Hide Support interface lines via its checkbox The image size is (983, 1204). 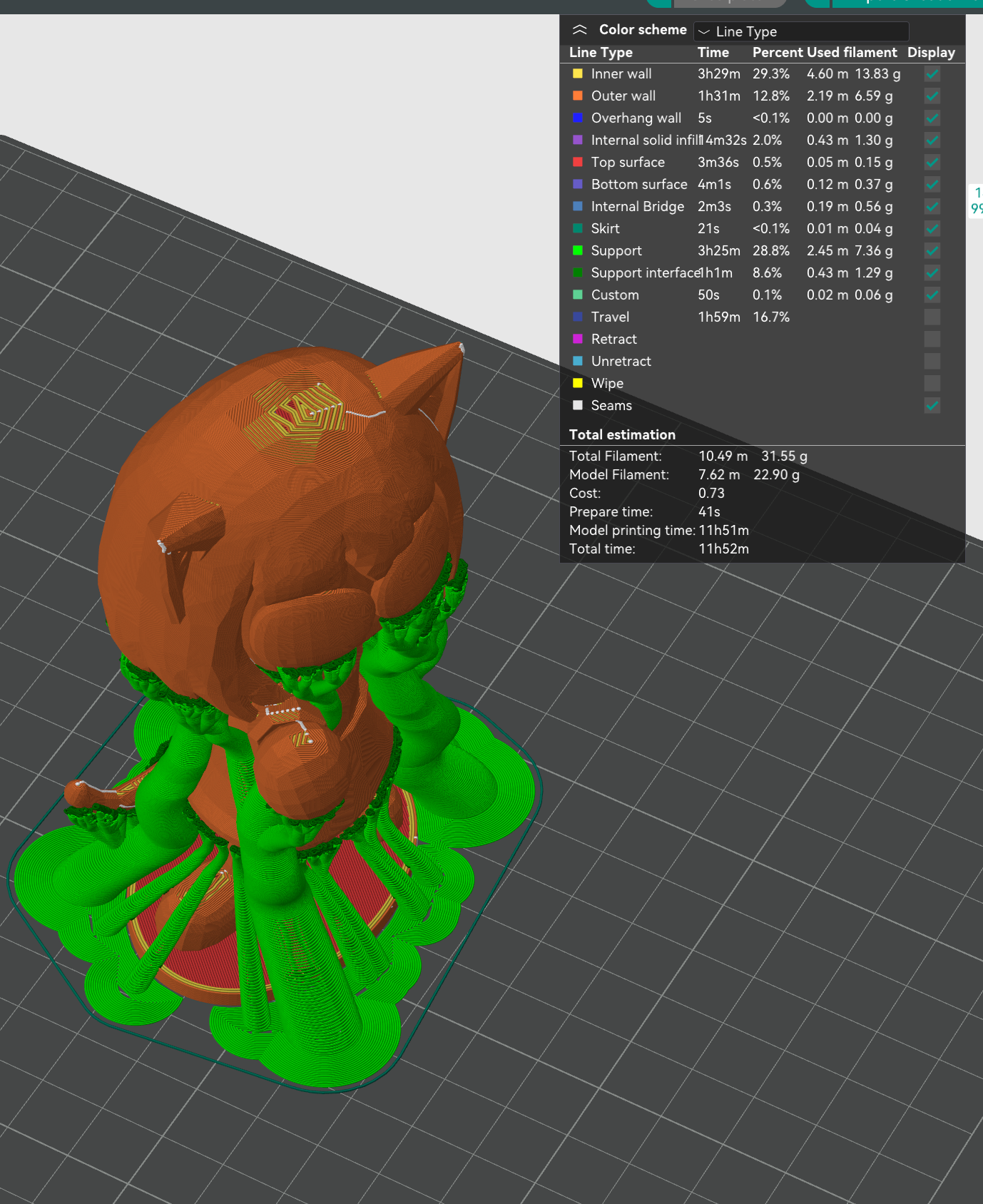click(932, 272)
